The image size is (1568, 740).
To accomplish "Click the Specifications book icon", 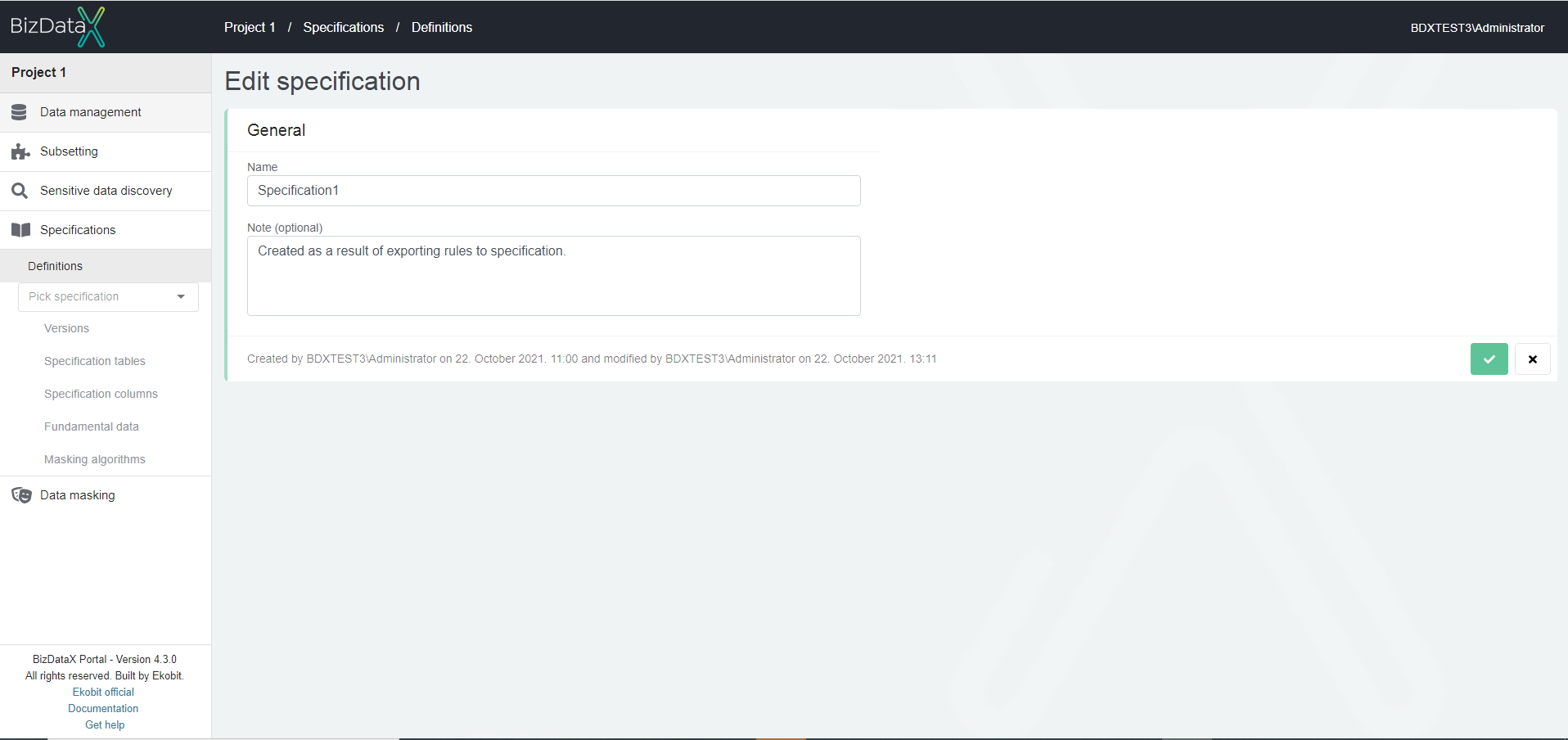I will [x=20, y=230].
